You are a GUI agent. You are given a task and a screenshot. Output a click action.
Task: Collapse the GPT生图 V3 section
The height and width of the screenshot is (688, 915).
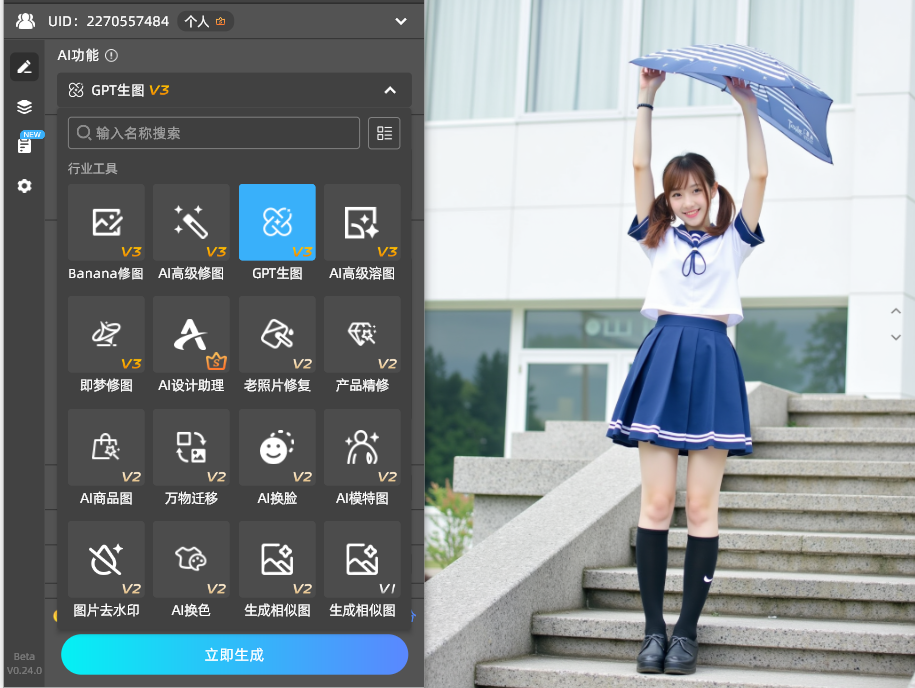pos(390,89)
